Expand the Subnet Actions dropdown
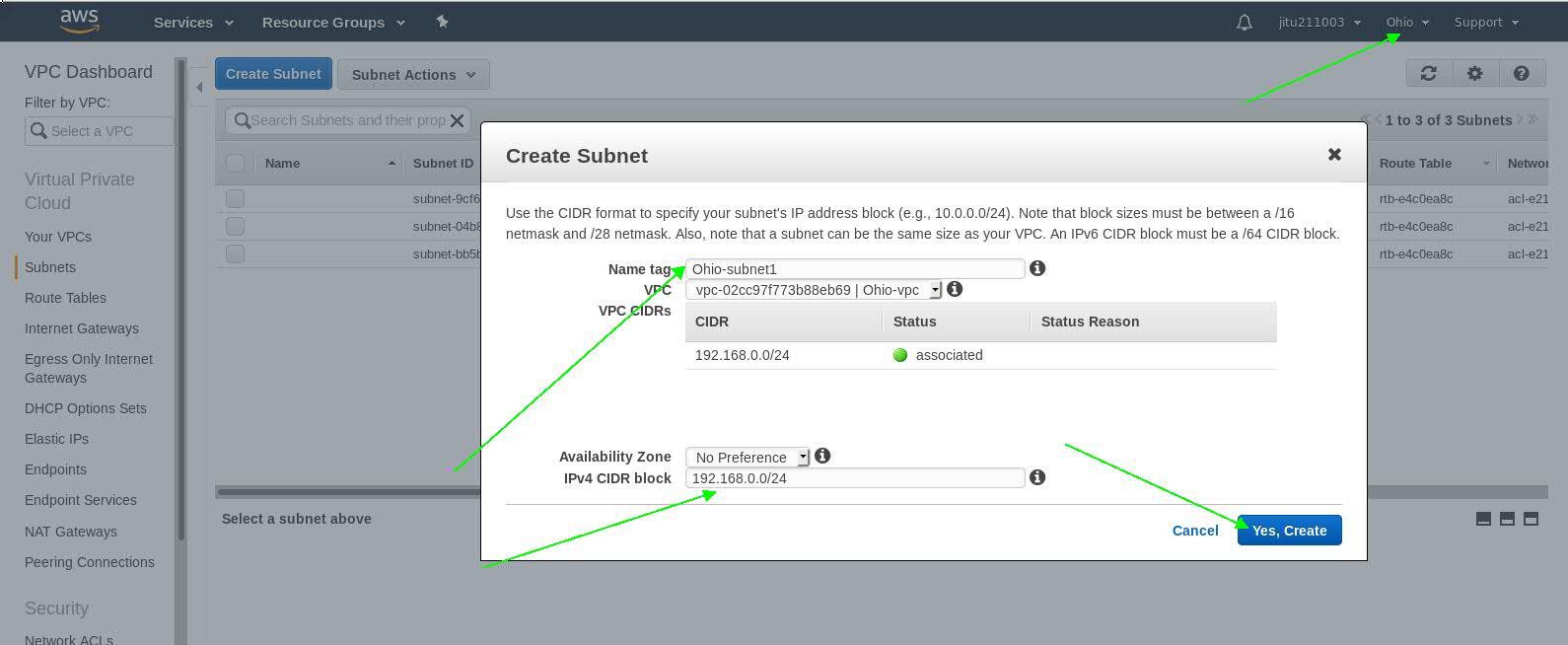The image size is (1568, 645). click(x=413, y=74)
